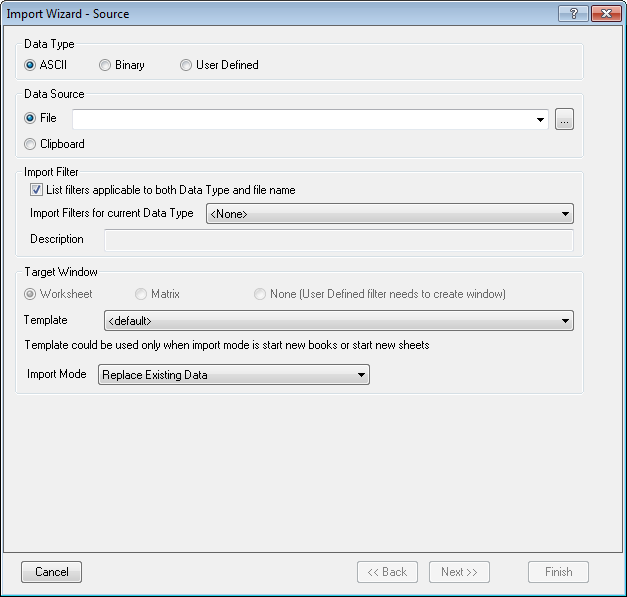The width and height of the screenshot is (627, 597).
Task: Set data source to File
Action: point(30,118)
